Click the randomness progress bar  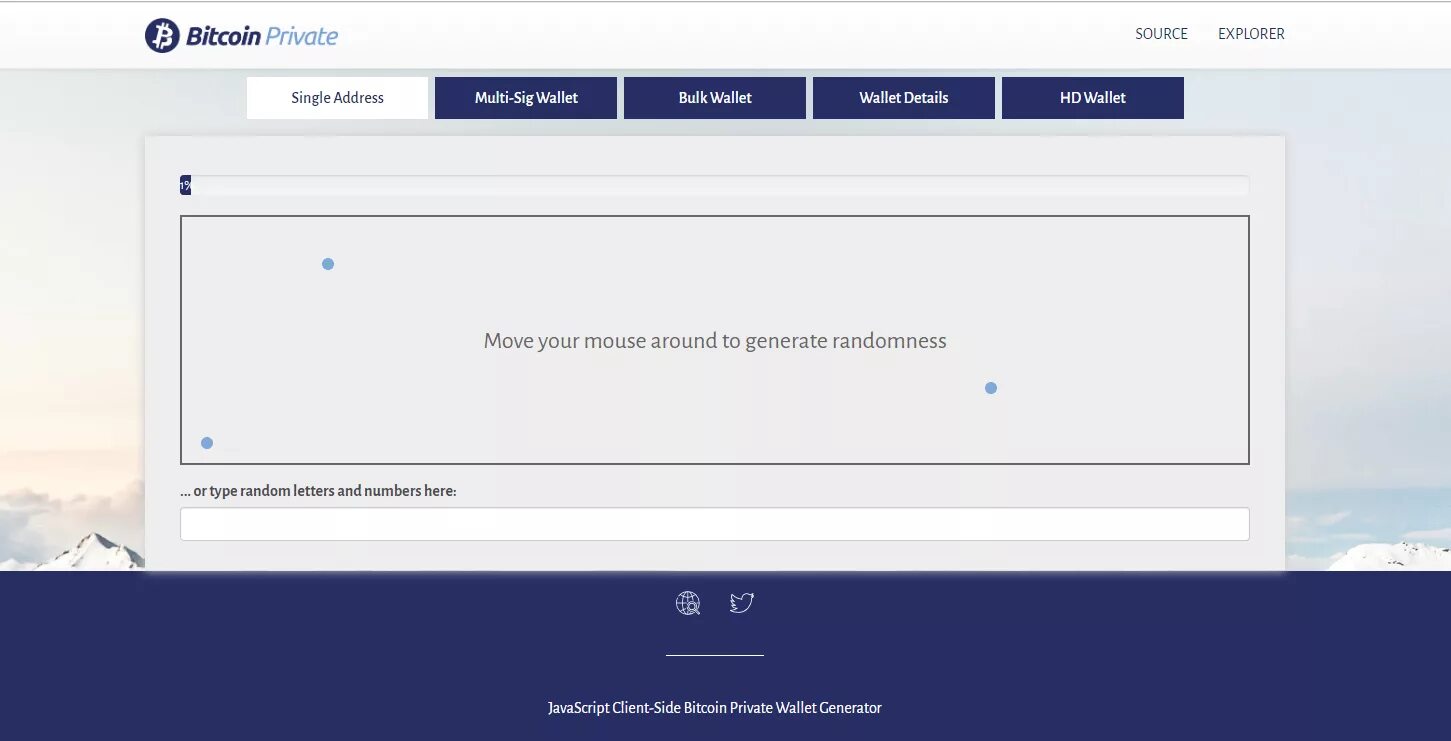[715, 186]
